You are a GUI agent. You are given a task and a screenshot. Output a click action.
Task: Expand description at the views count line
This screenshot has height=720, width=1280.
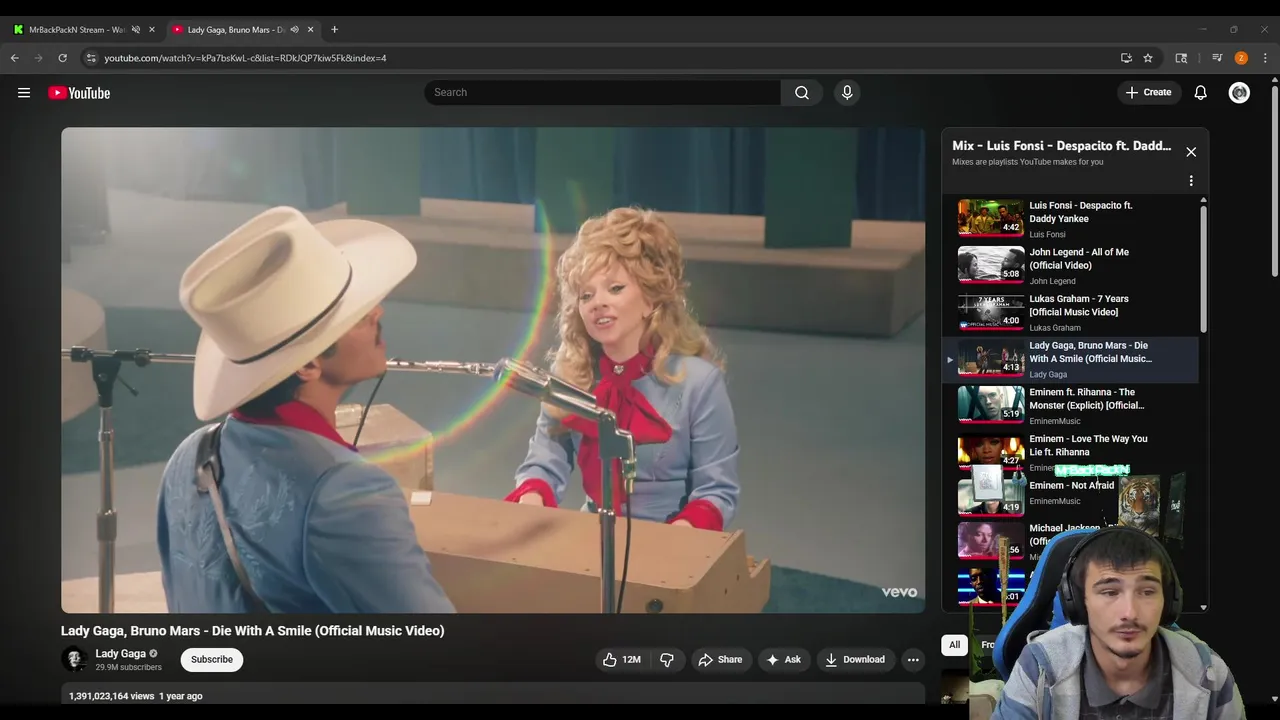point(136,696)
